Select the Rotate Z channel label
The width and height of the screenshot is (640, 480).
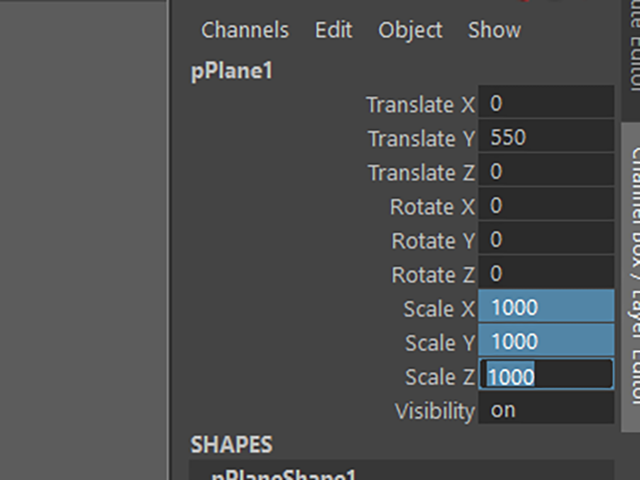[433, 274]
